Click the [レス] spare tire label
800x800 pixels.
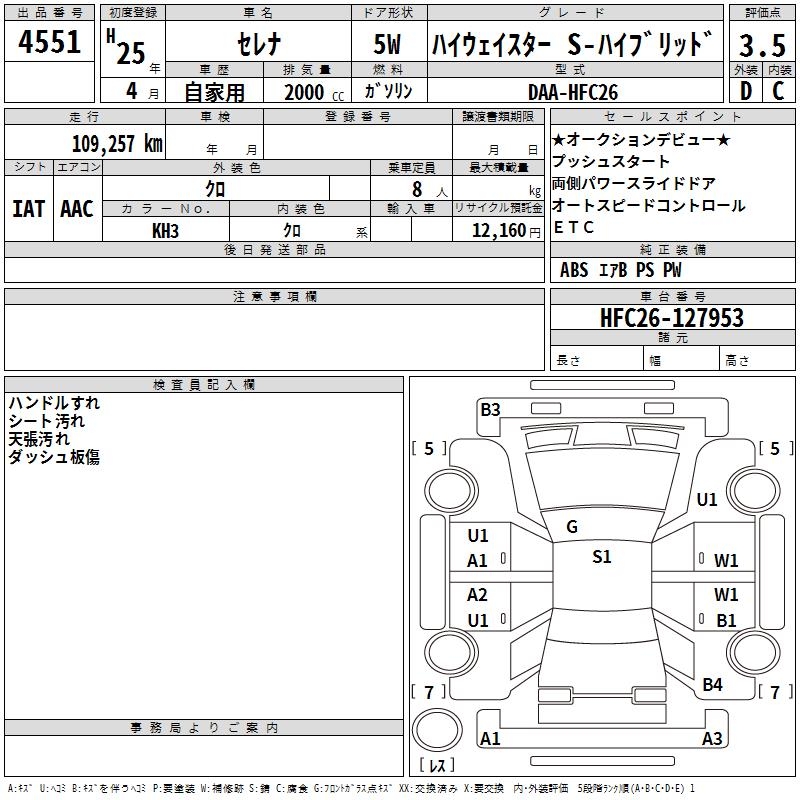pyautogui.click(x=437, y=764)
